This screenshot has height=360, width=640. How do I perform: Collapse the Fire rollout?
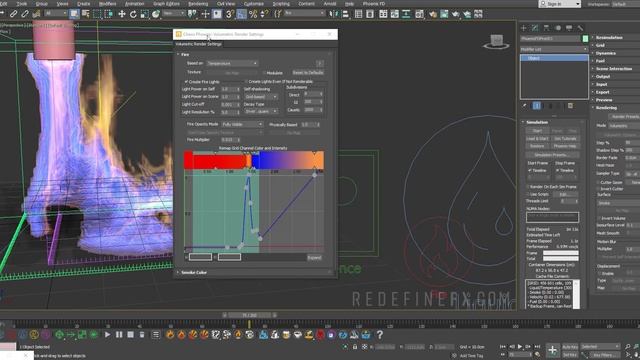pos(185,54)
